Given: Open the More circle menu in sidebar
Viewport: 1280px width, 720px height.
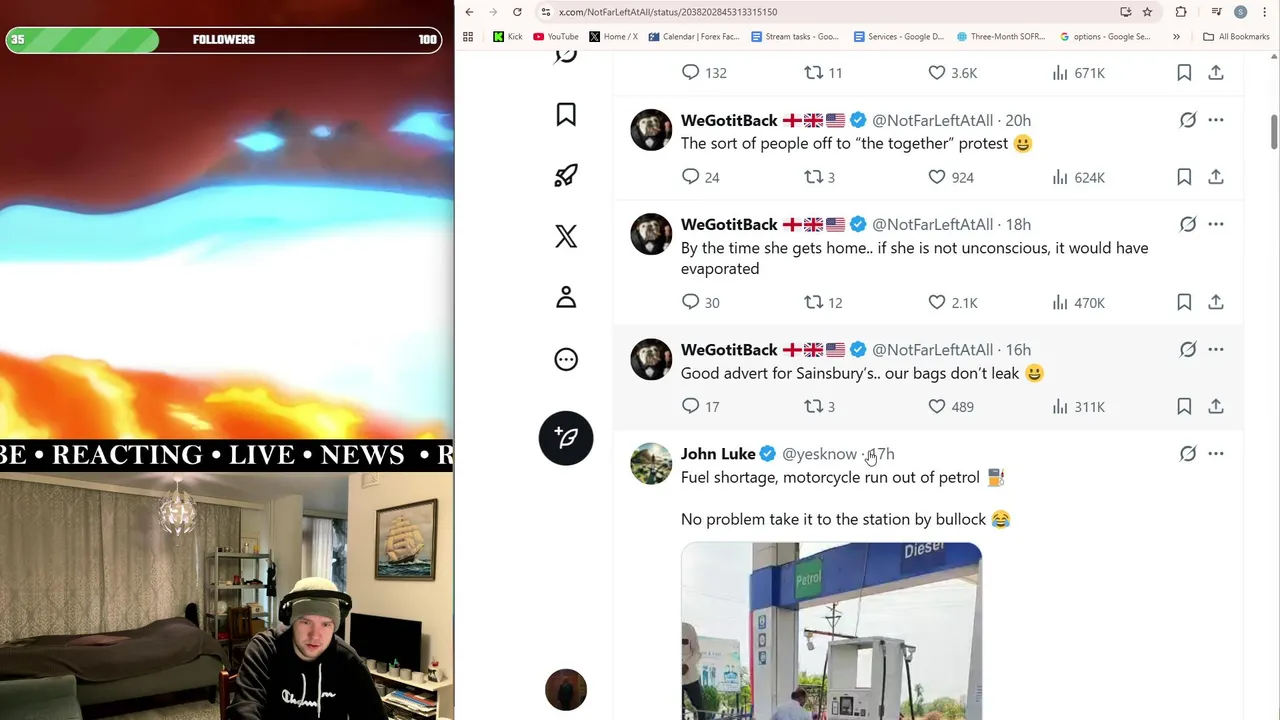Looking at the screenshot, I should [x=566, y=359].
